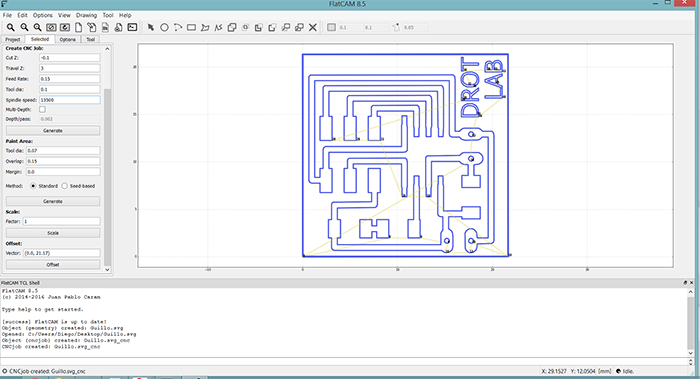Viewport: 700px width, 379px height.
Task: Click the 'CNCjob created: Guillo.svg_cnc' status text
Action: tap(47, 371)
